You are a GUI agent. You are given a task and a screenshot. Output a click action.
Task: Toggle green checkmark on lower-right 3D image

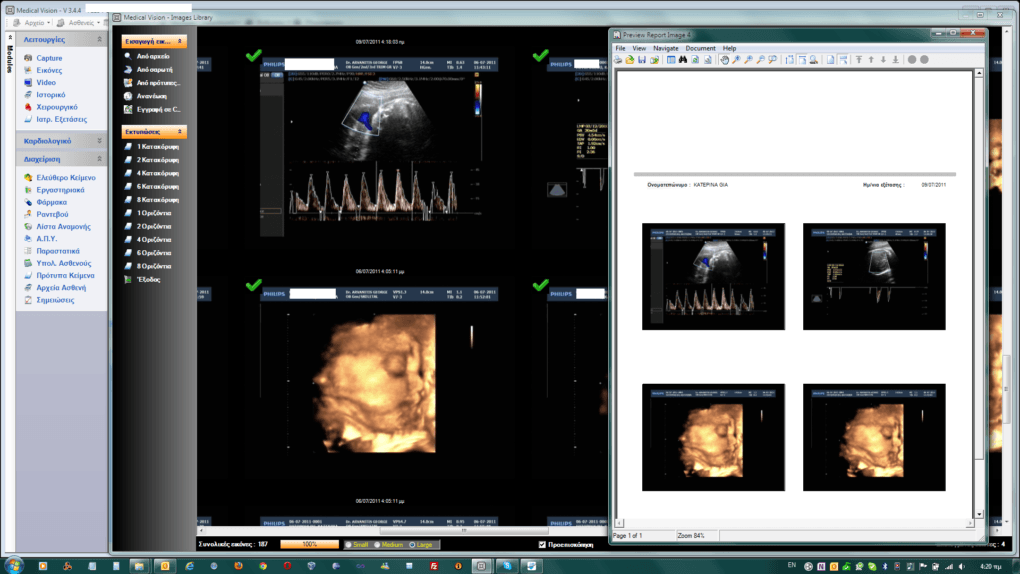click(x=541, y=285)
